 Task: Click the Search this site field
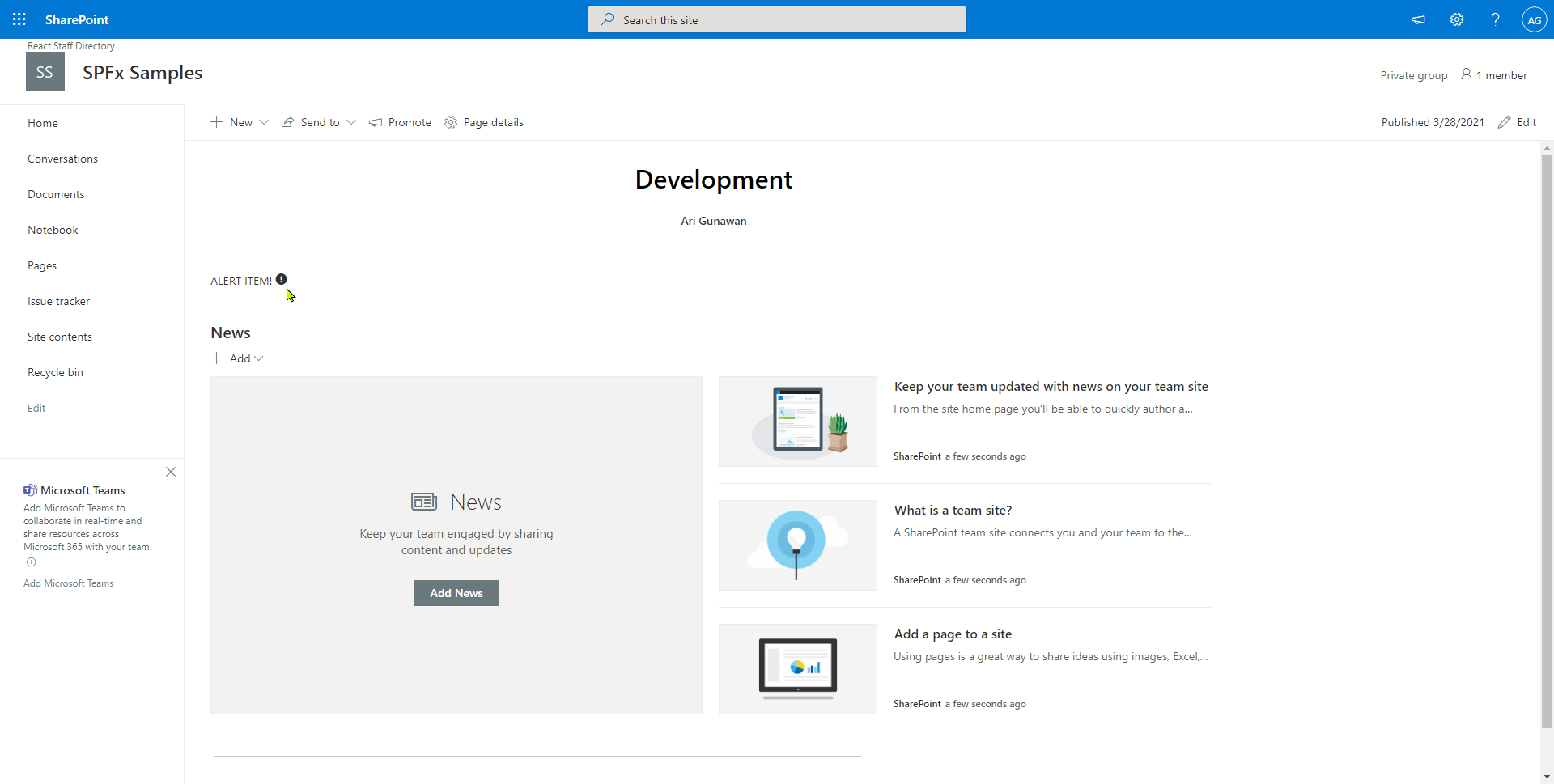click(776, 19)
